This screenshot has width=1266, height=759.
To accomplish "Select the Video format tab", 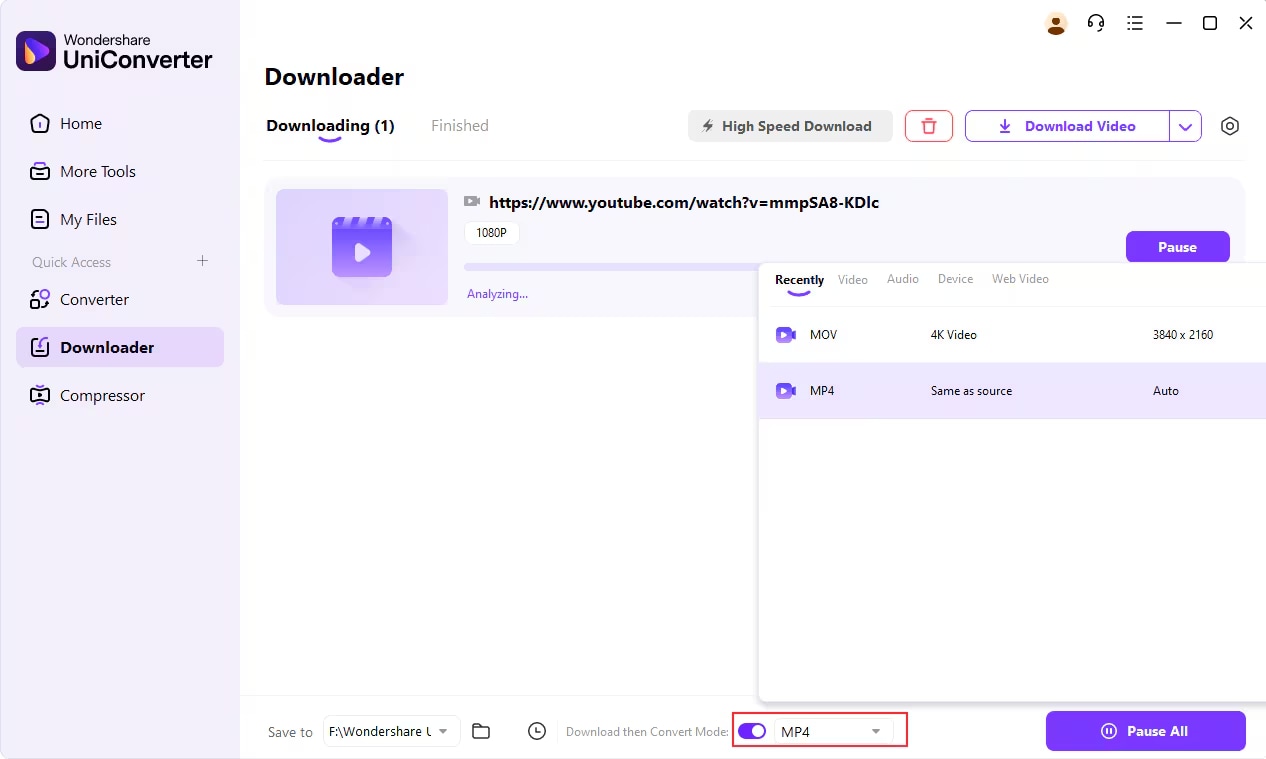I will [853, 280].
